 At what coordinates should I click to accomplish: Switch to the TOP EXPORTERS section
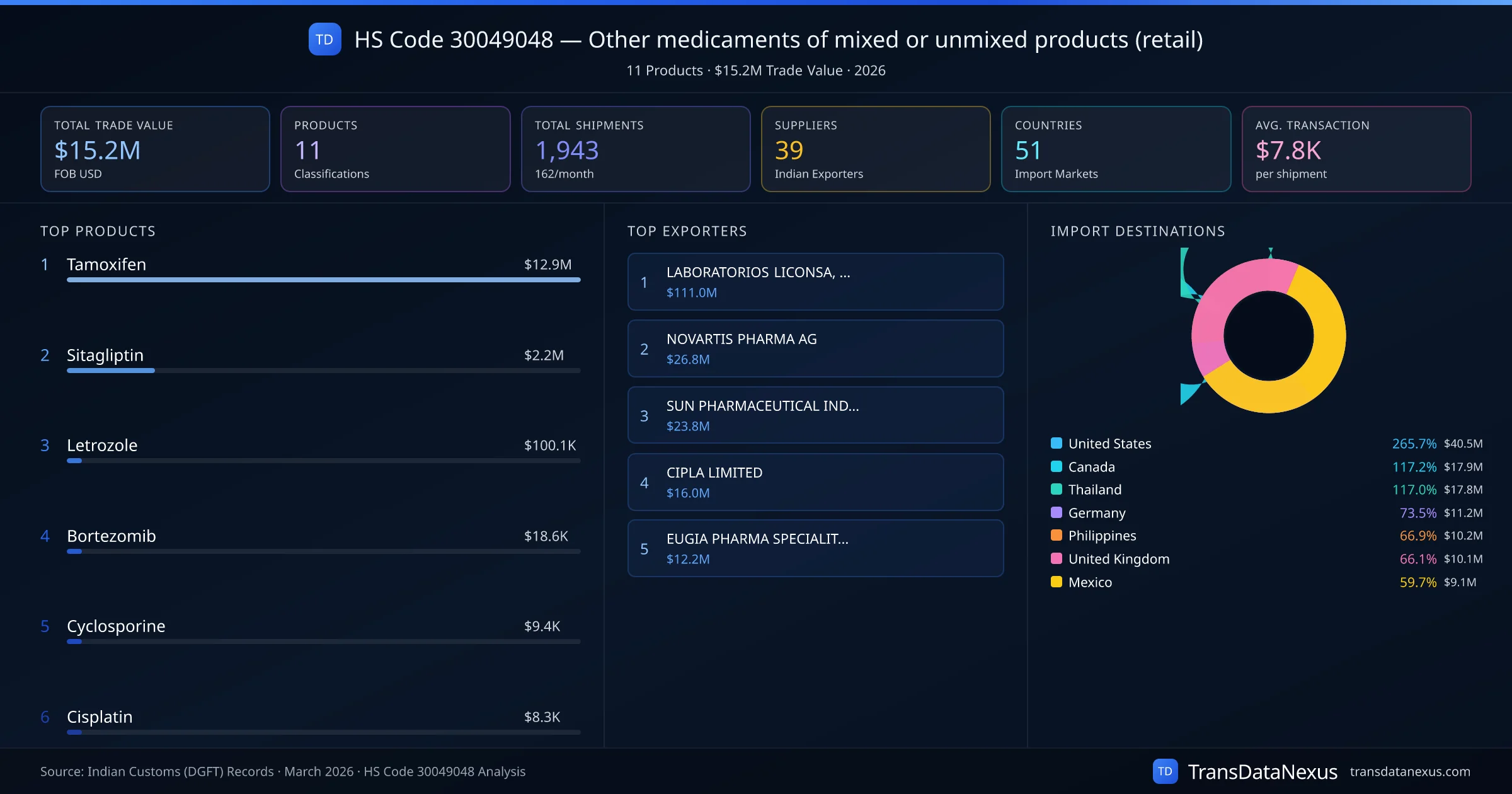coord(687,231)
